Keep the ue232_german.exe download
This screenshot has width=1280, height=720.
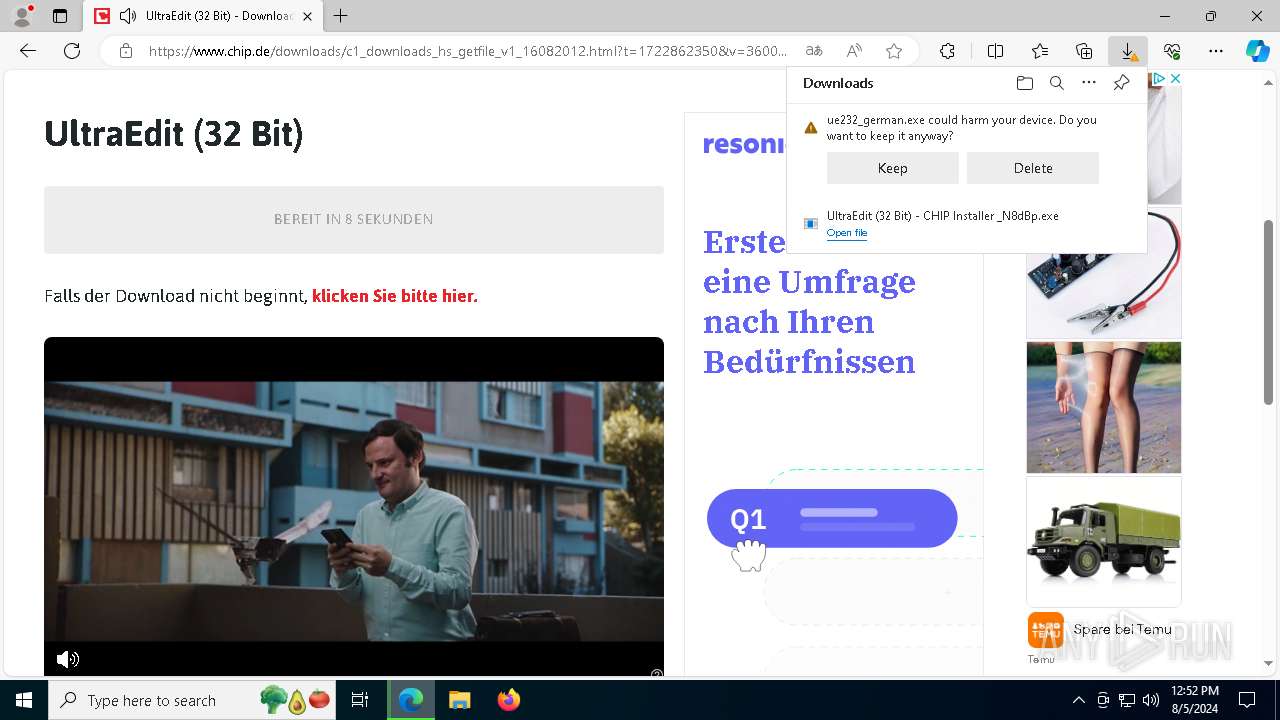(892, 168)
